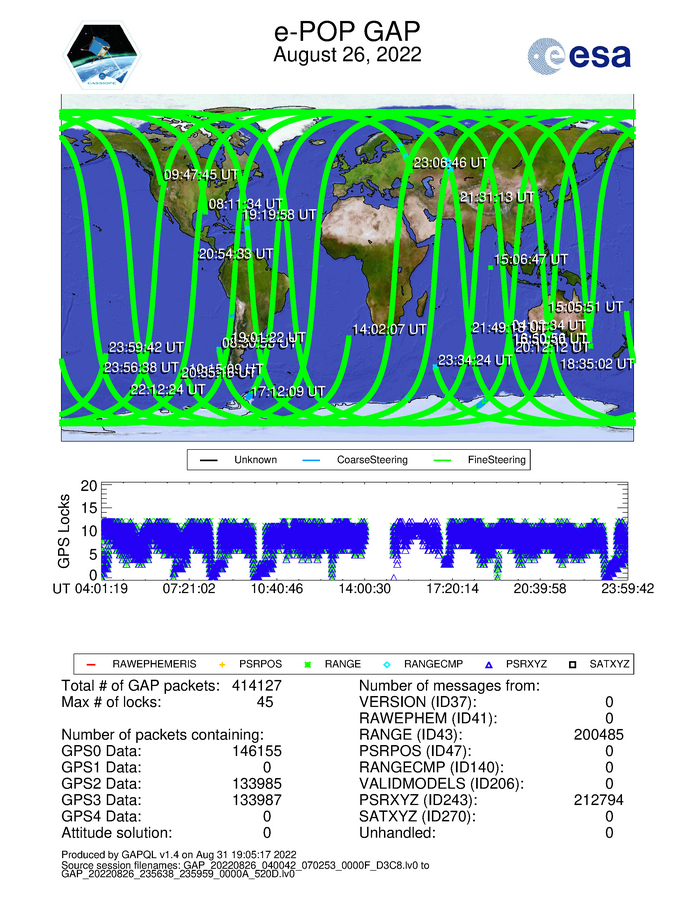695x899 pixels.
Task: Click the 09:47:45 UT map timestamp
Action: coord(201,175)
